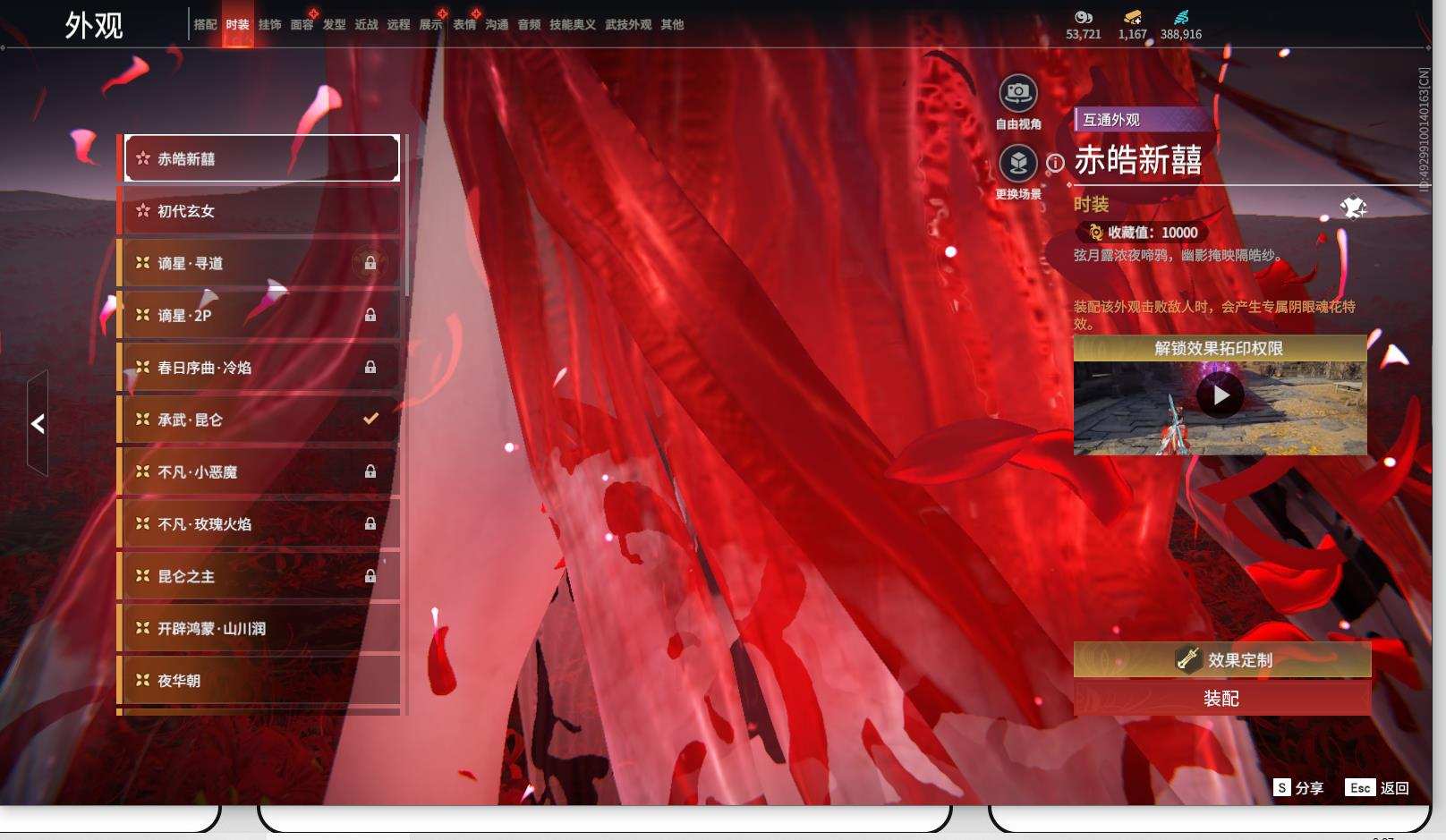The width and height of the screenshot is (1446, 840).
Task: Select the 承武·昆仑 outfit
Action: coord(259,419)
